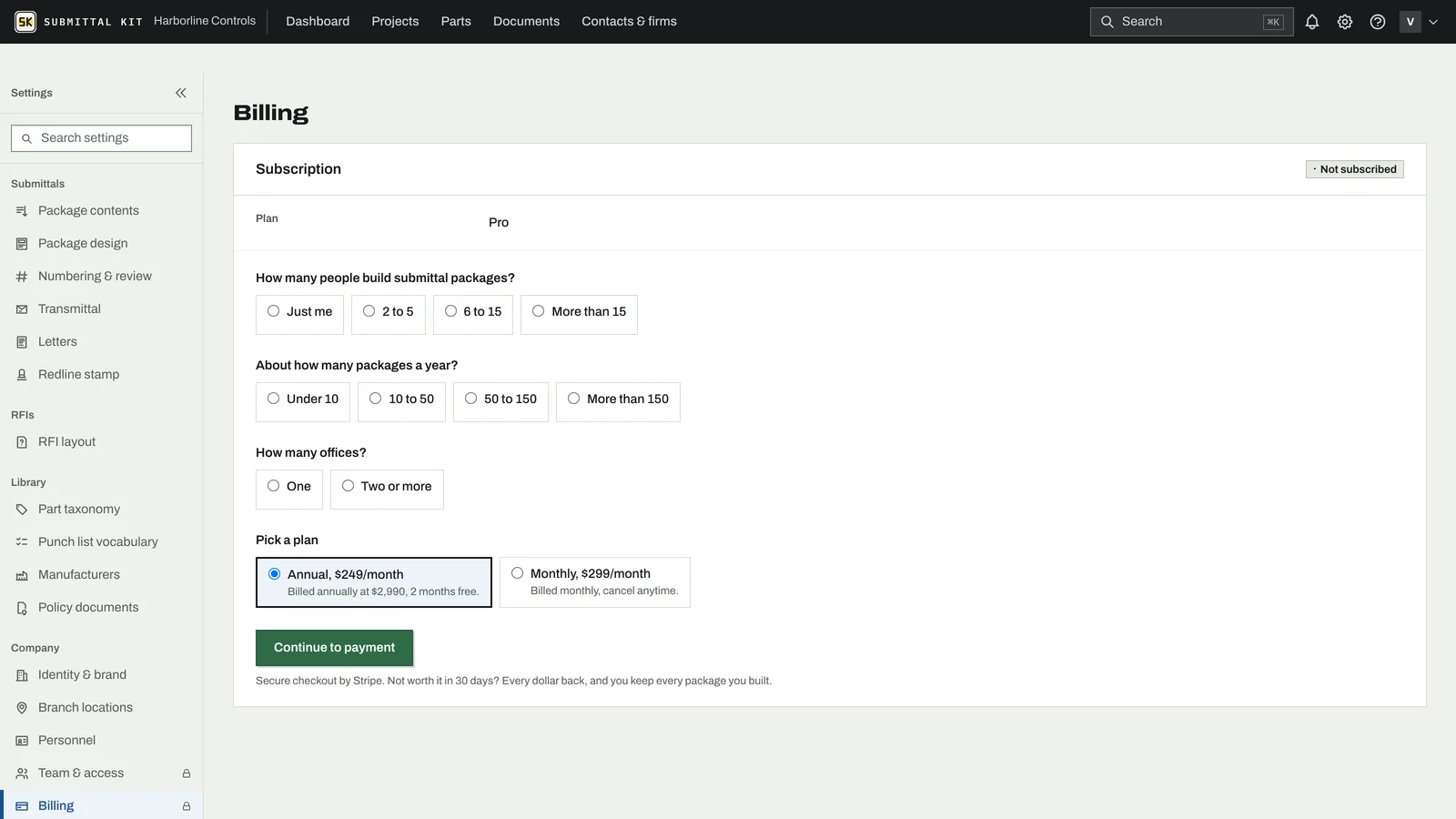Click the Transmittal envelope icon
Image resolution: width=1456 pixels, height=819 pixels.
pyautogui.click(x=22, y=309)
